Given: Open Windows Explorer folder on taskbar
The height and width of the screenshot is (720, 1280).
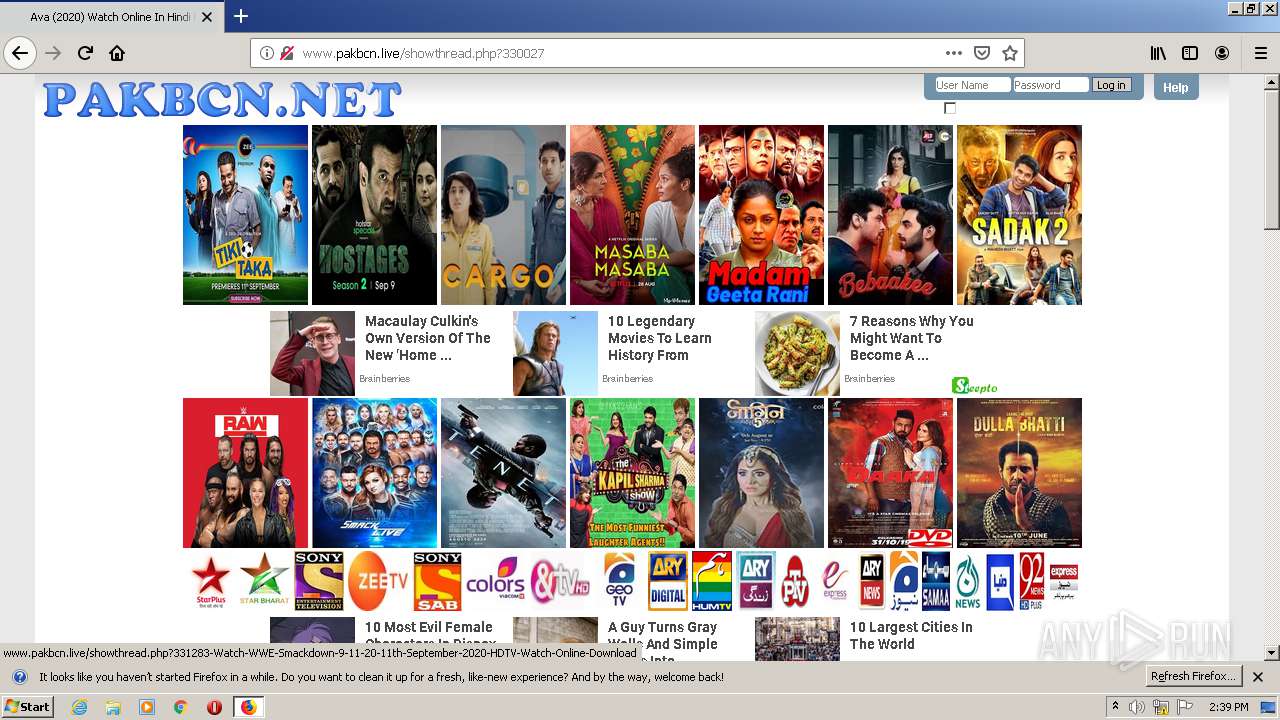Looking at the screenshot, I should click(x=113, y=706).
